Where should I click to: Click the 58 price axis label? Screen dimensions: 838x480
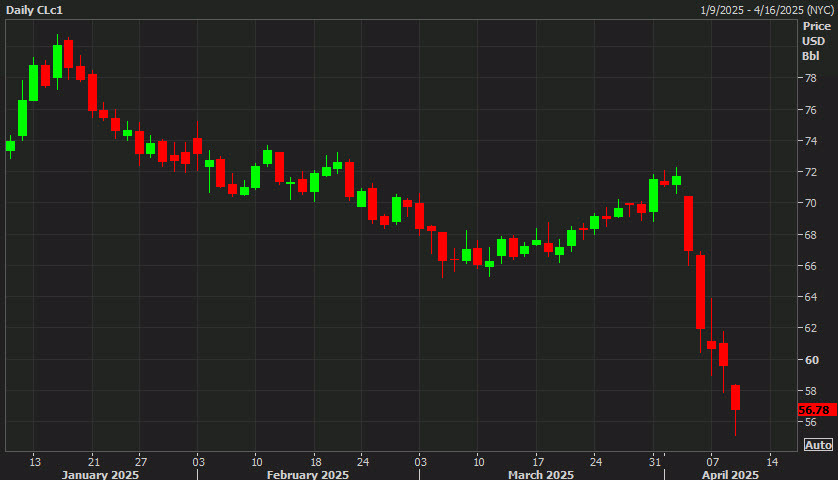point(810,391)
